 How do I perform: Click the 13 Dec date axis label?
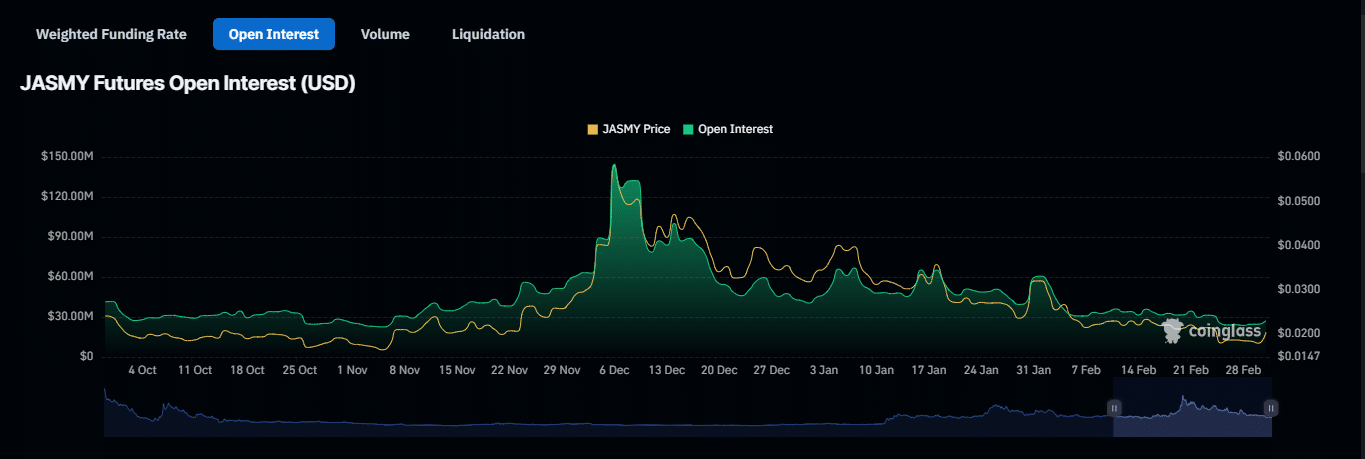pos(666,370)
